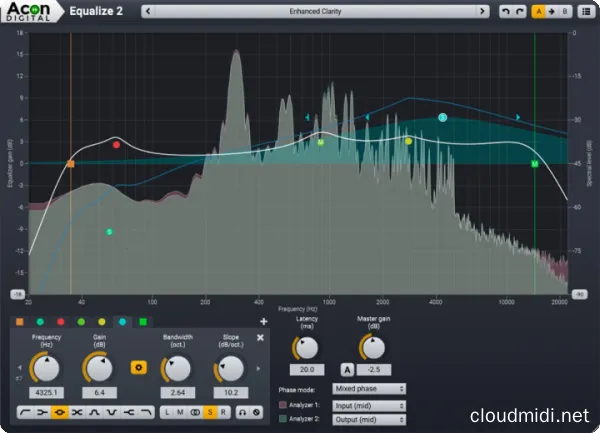
Task: Solo the band with the headphones icon
Action: point(242,412)
